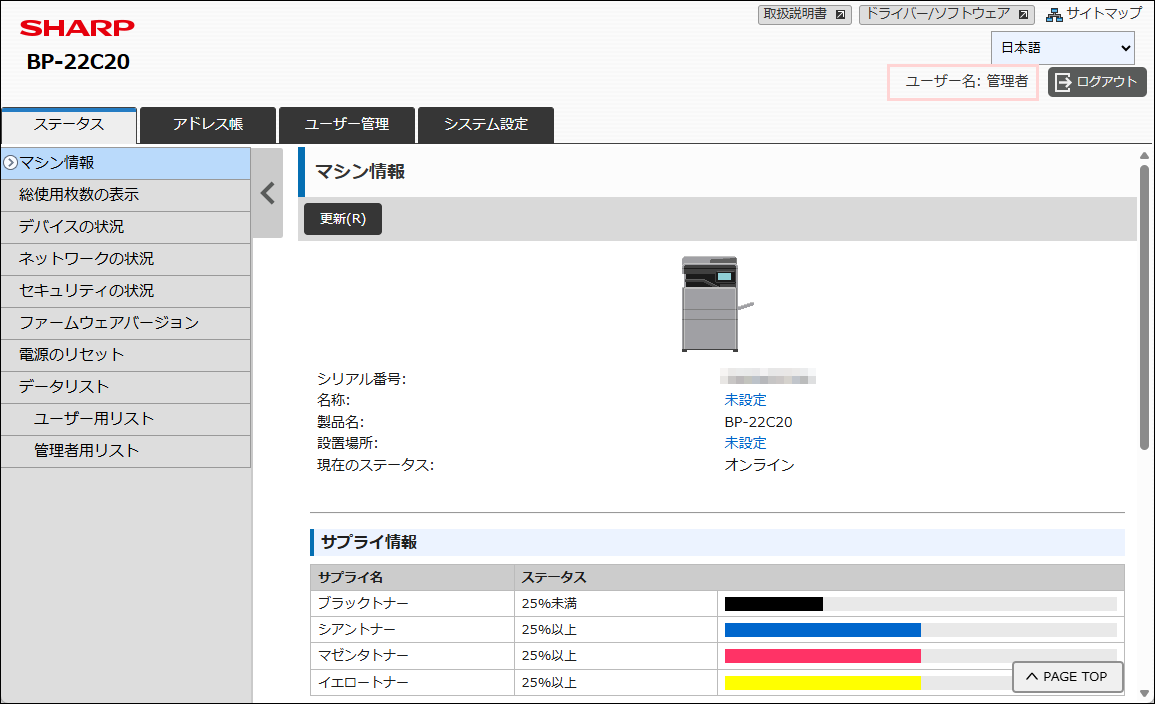This screenshot has height=704, width=1155.
Task: Open ユーザー用リスト in the sidebar
Action: pos(126,419)
